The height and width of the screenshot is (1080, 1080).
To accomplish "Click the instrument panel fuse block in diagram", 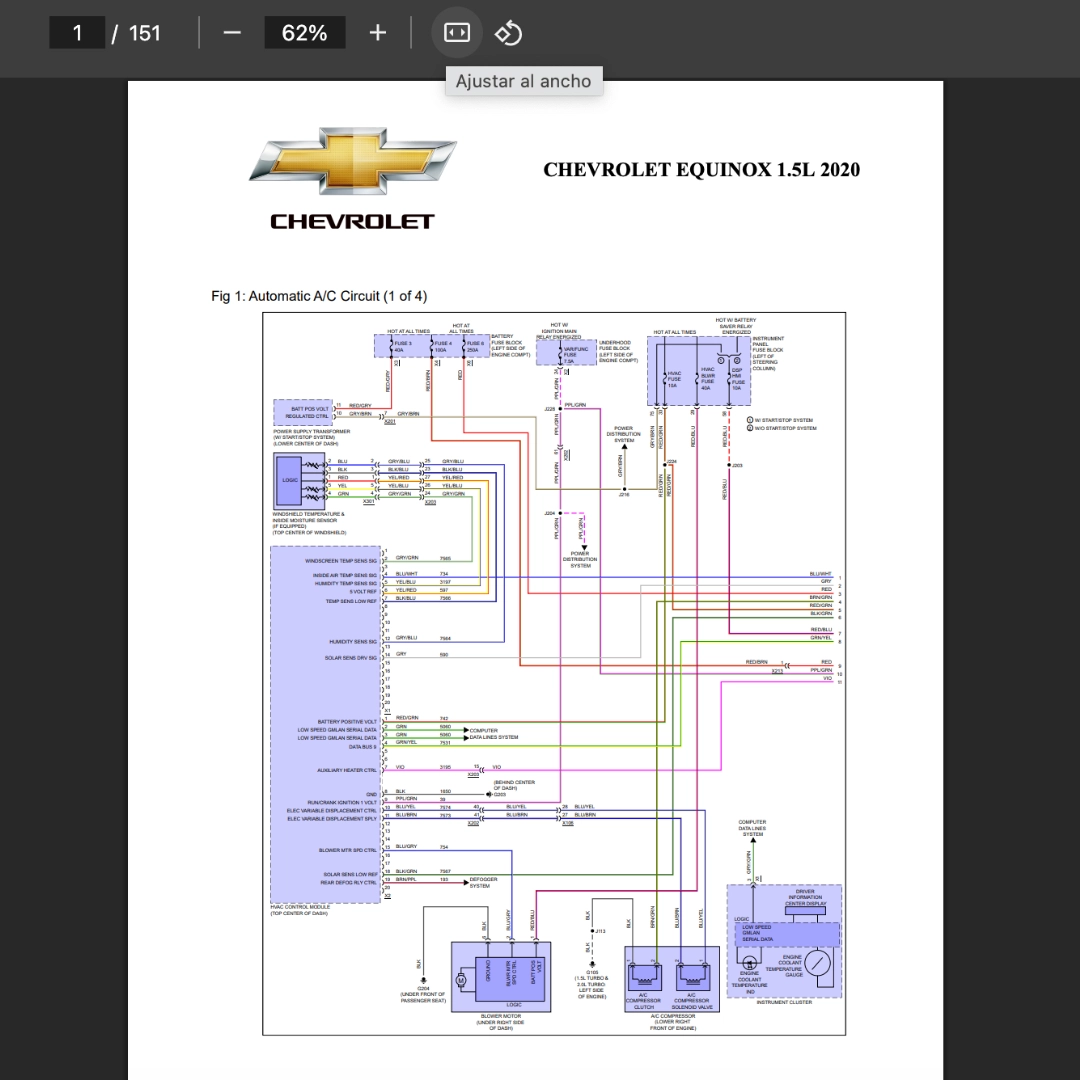I will point(698,371).
